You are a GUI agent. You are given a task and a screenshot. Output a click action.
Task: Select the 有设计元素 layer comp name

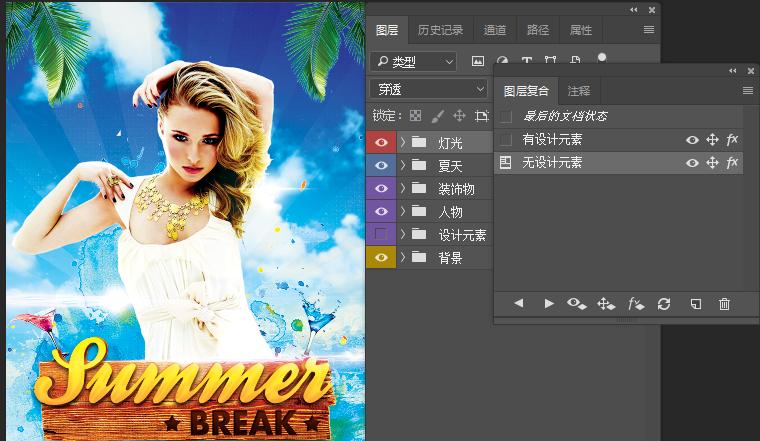point(552,140)
